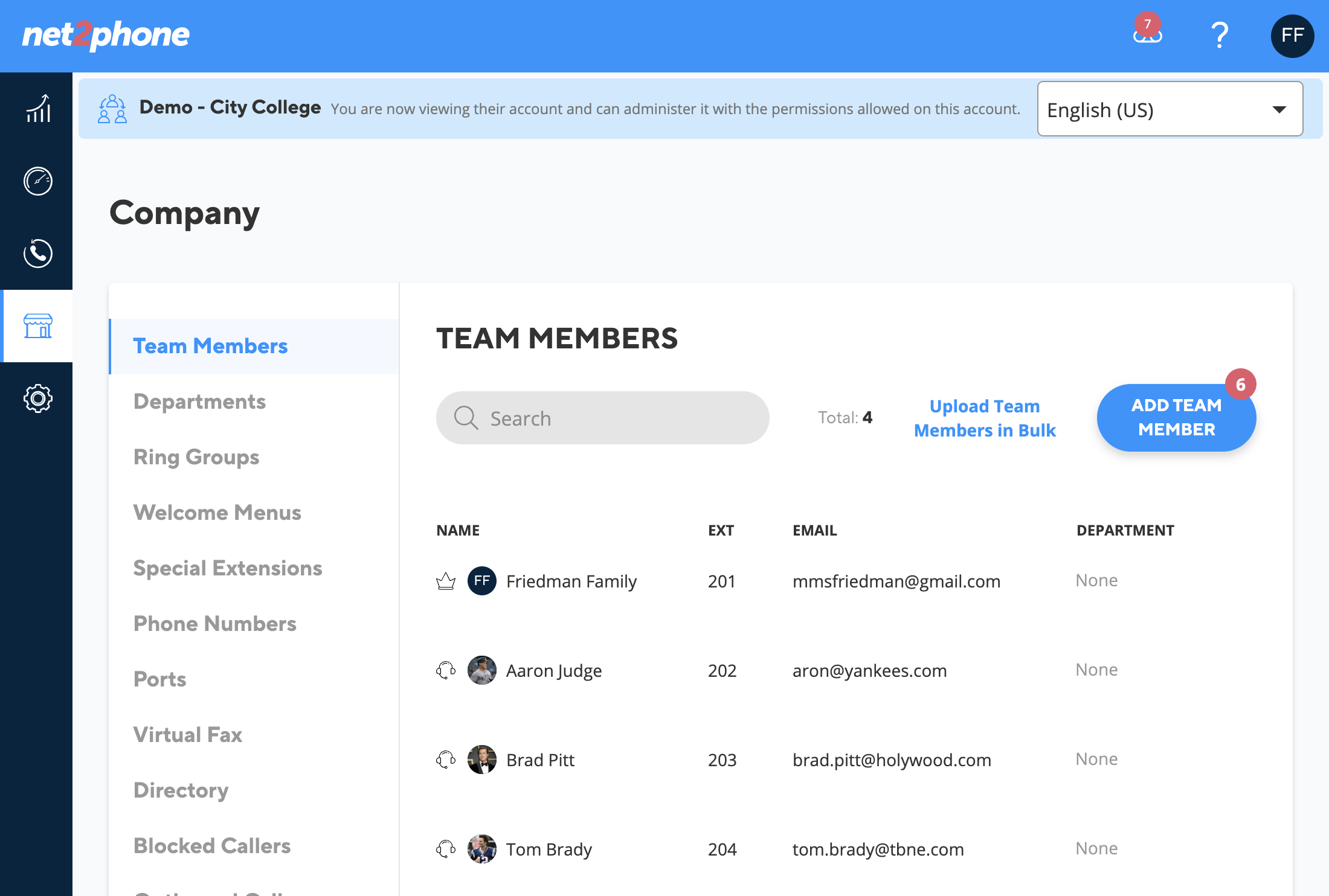Open Phone Numbers section
1329x896 pixels.
pyautogui.click(x=215, y=624)
